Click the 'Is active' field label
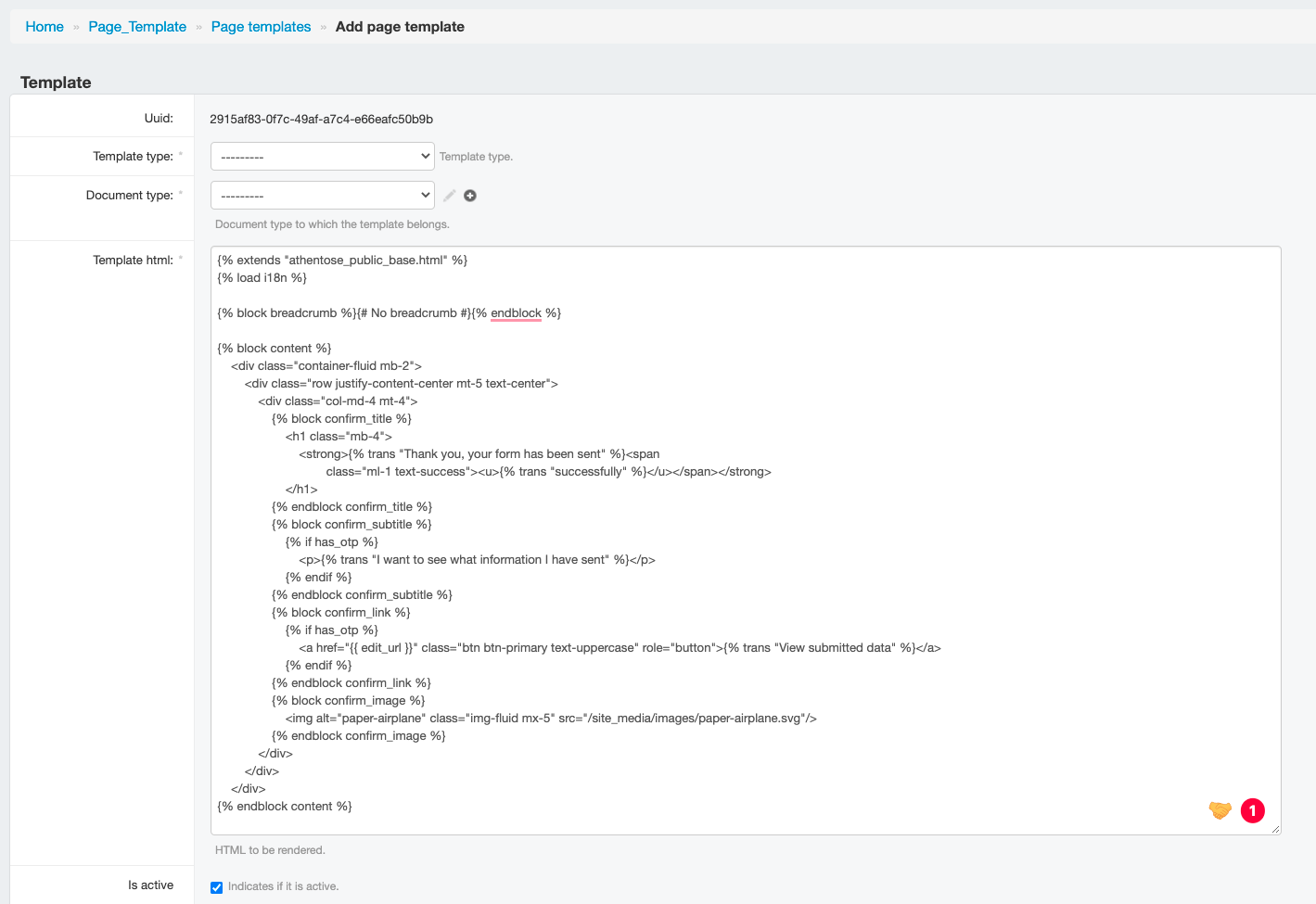Viewport: 1316px width, 904px height. (150, 885)
